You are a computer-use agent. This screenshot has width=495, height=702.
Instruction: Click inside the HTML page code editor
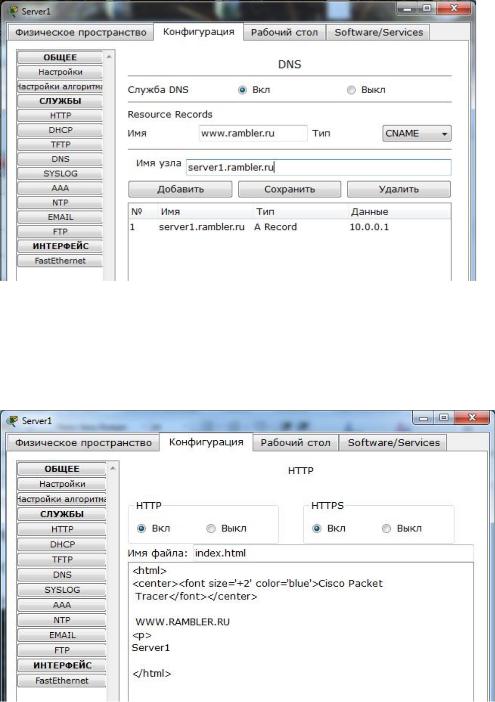(301, 631)
